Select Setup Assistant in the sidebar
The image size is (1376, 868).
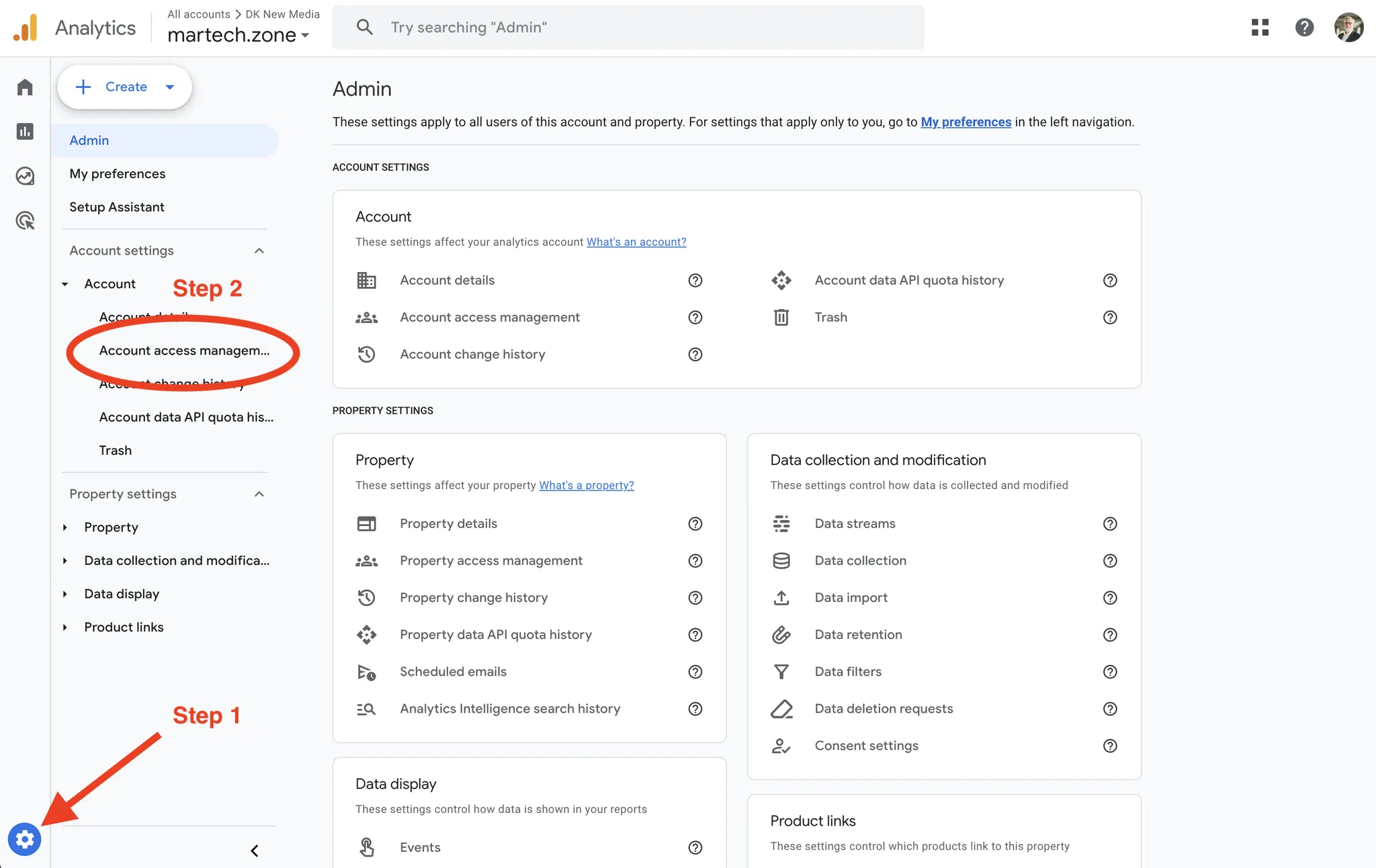[x=117, y=207]
